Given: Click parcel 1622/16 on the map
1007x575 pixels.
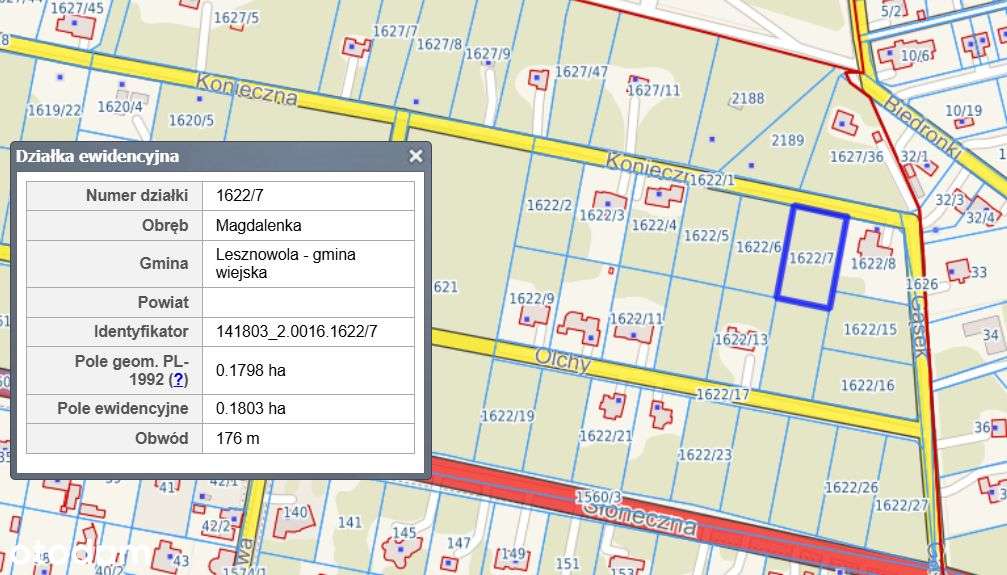Looking at the screenshot, I should coord(867,385).
